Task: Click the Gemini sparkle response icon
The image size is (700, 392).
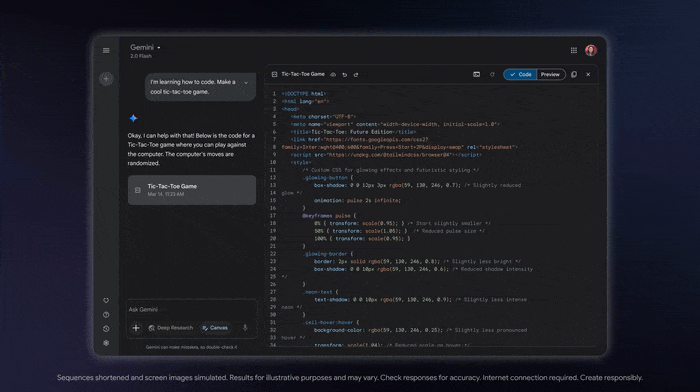Action: coord(133,118)
